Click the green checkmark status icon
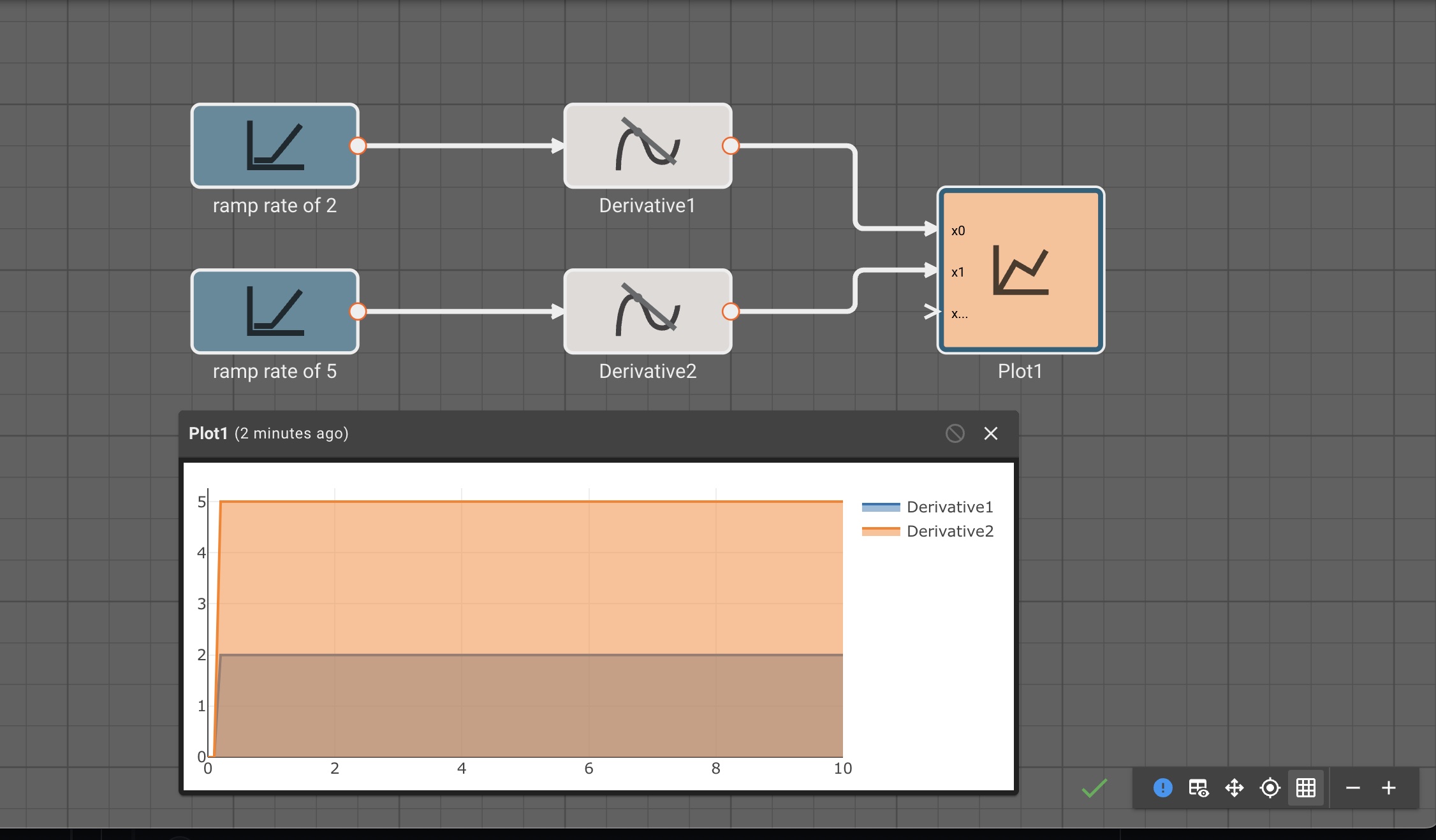This screenshot has width=1436, height=840. pyautogui.click(x=1095, y=788)
